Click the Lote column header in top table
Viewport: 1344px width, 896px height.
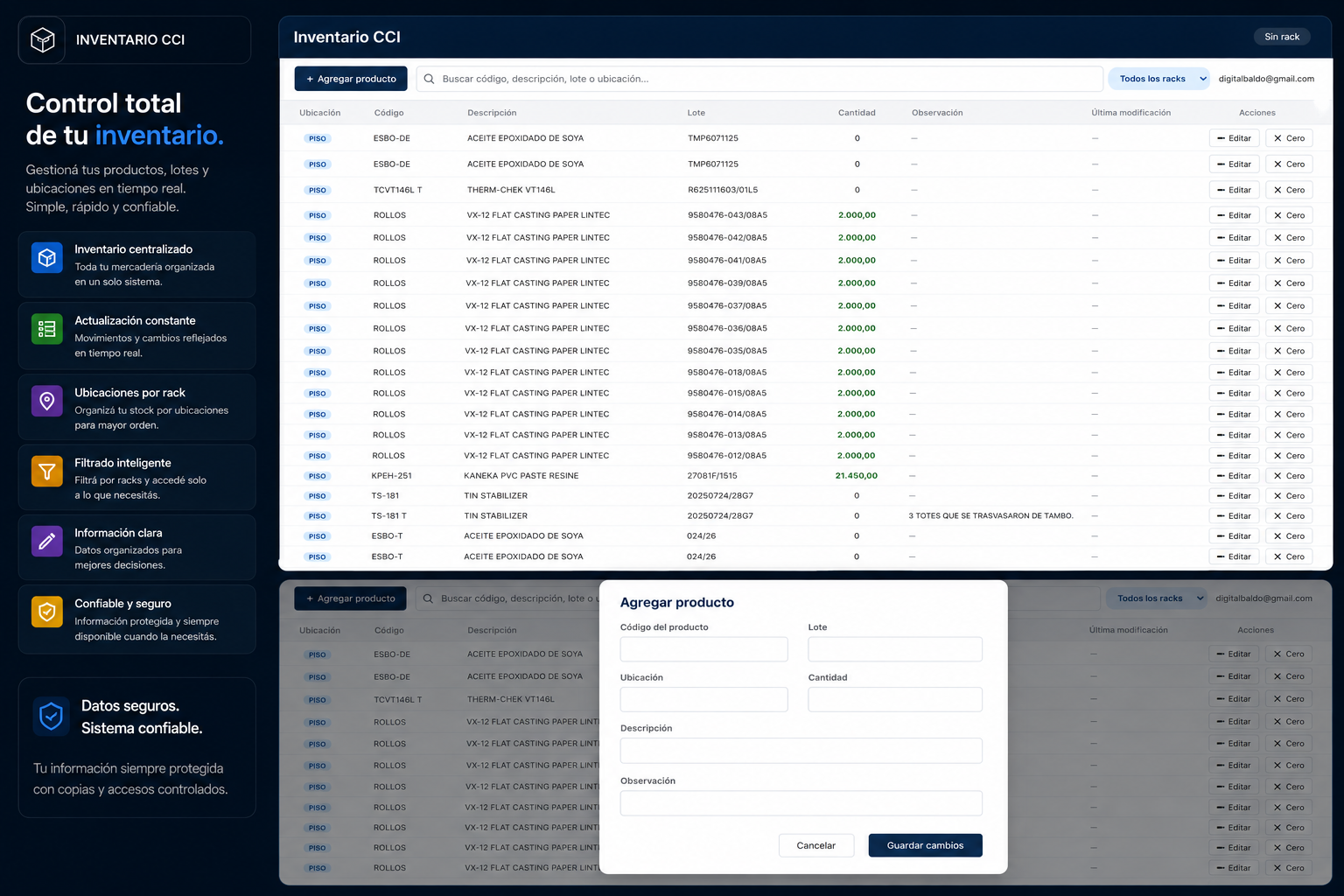tap(696, 113)
